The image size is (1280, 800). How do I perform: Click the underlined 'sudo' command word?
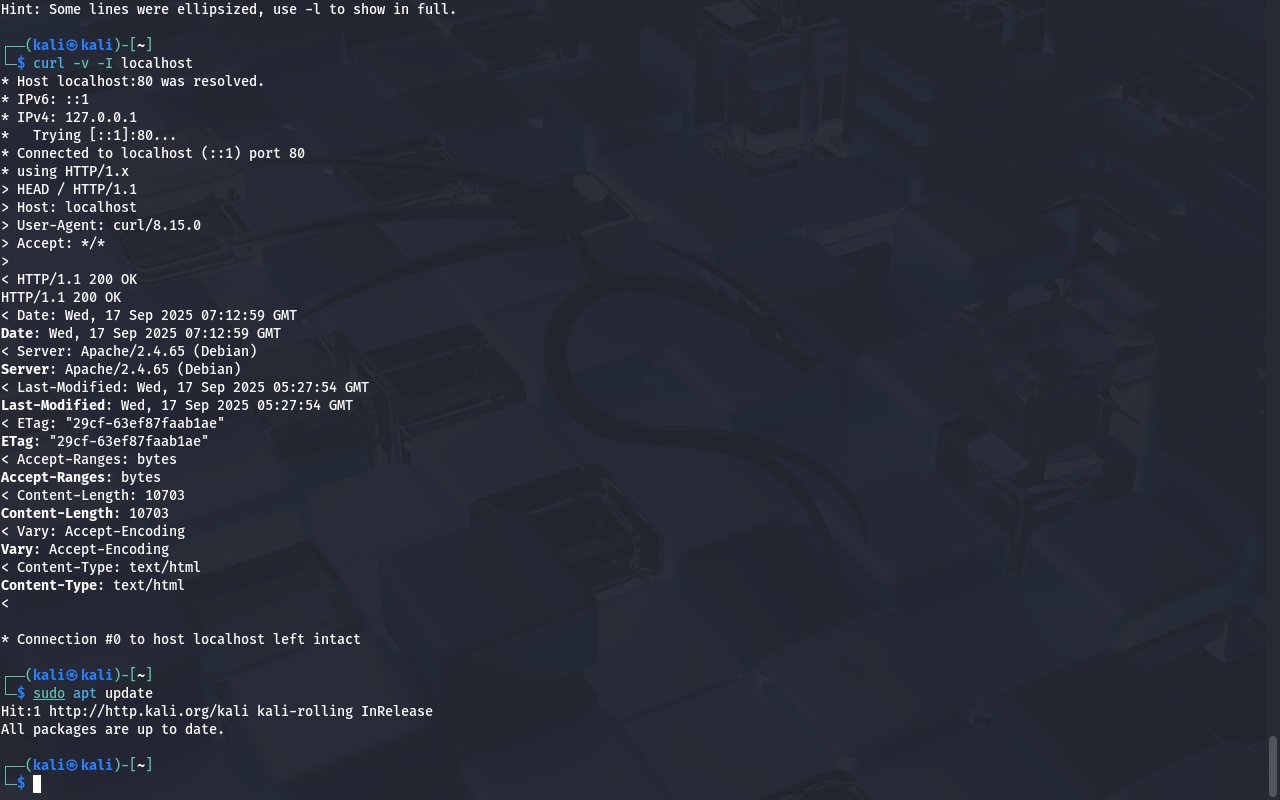(x=49, y=693)
